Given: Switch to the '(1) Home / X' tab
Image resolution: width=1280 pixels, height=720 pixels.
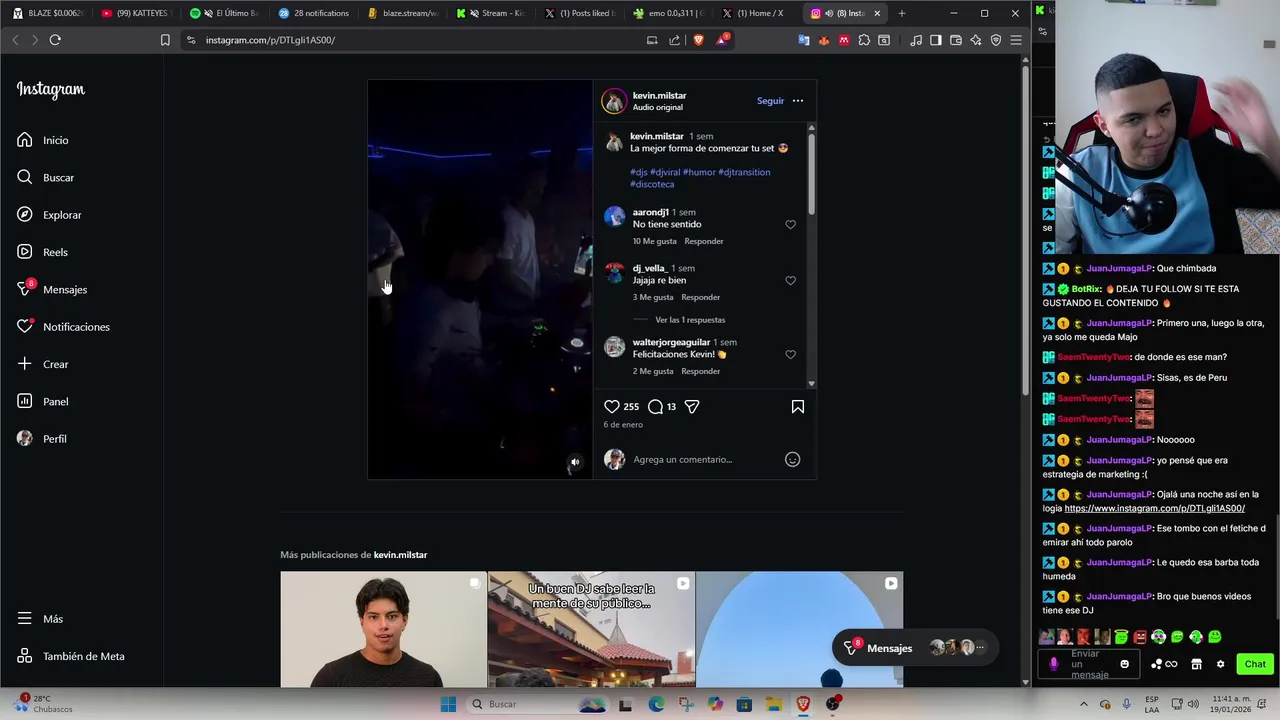Looking at the screenshot, I should pos(757,13).
